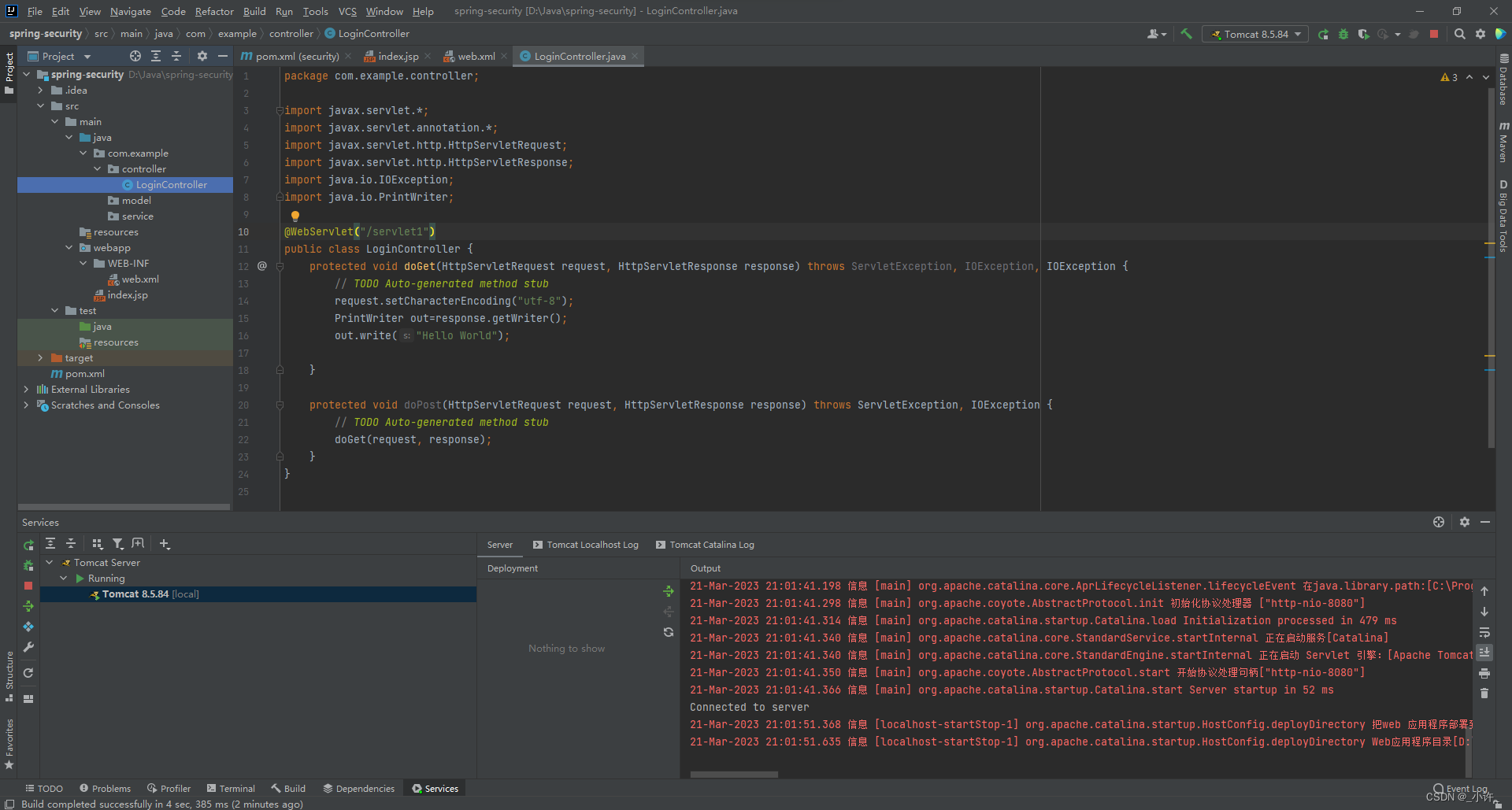Click the warnings count indicator in the editor
Image resolution: width=1512 pixels, height=810 pixels.
tap(1449, 77)
